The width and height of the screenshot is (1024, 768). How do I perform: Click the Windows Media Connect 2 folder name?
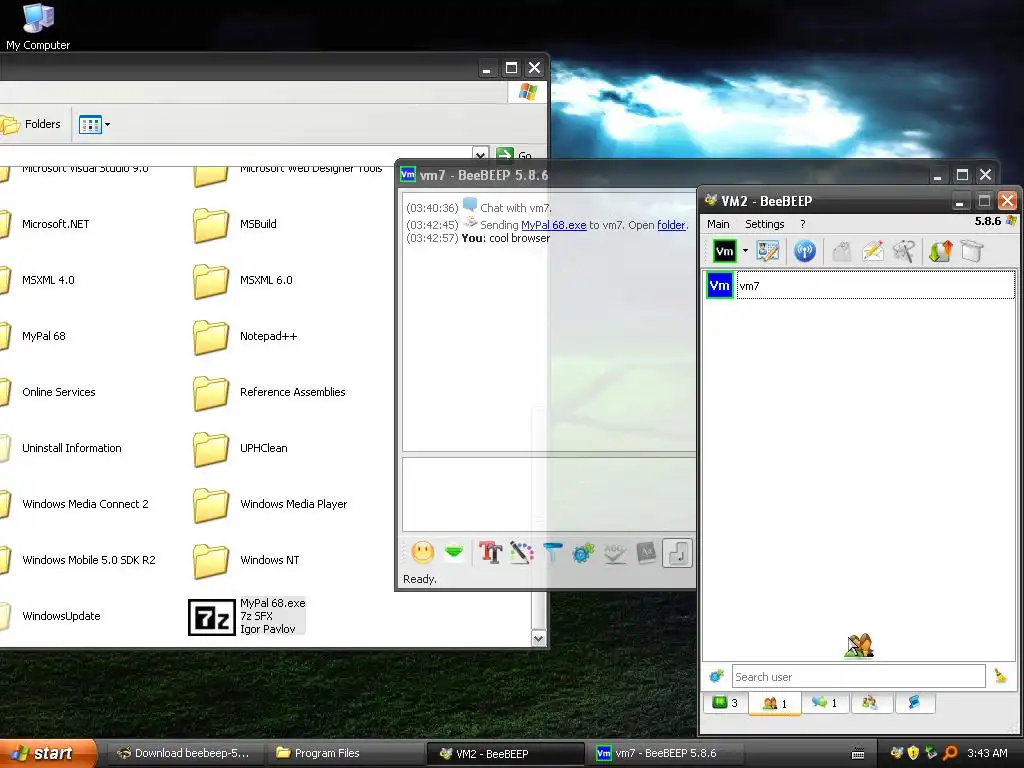click(x=86, y=504)
